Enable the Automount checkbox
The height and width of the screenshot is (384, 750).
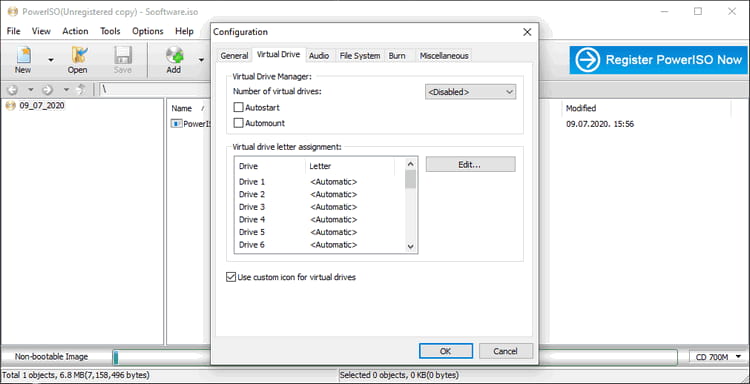[238, 123]
